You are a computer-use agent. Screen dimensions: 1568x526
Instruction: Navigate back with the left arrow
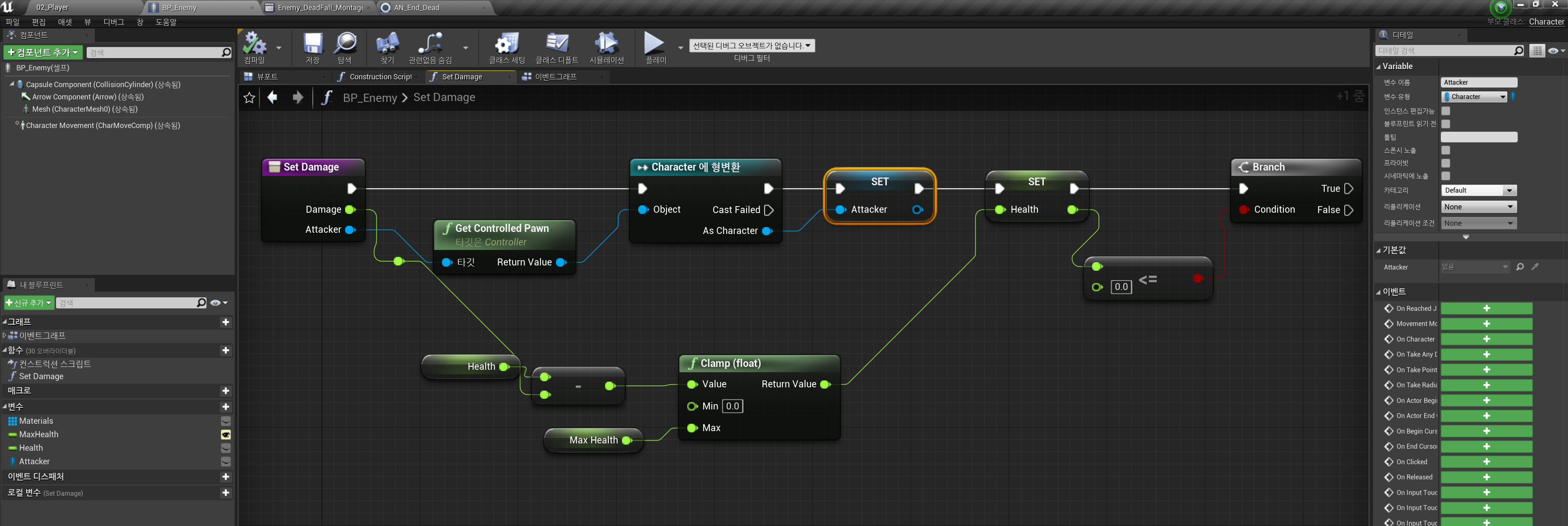click(273, 97)
